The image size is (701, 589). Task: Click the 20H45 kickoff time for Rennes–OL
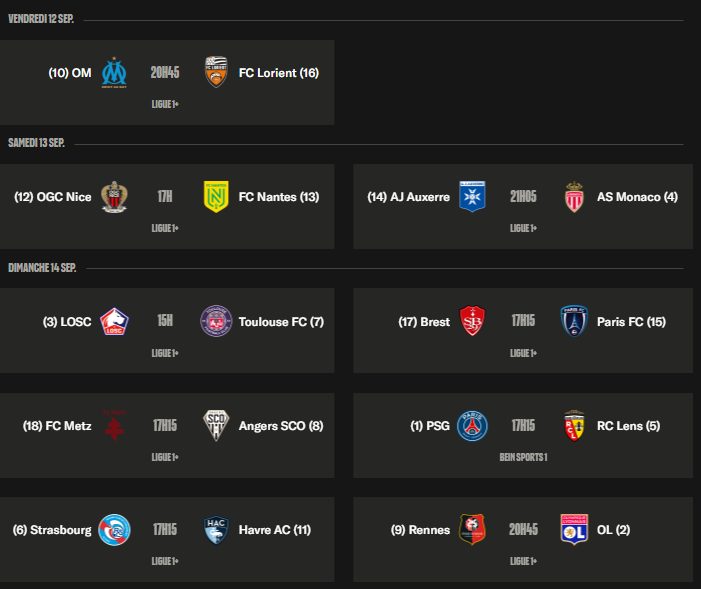(x=523, y=529)
